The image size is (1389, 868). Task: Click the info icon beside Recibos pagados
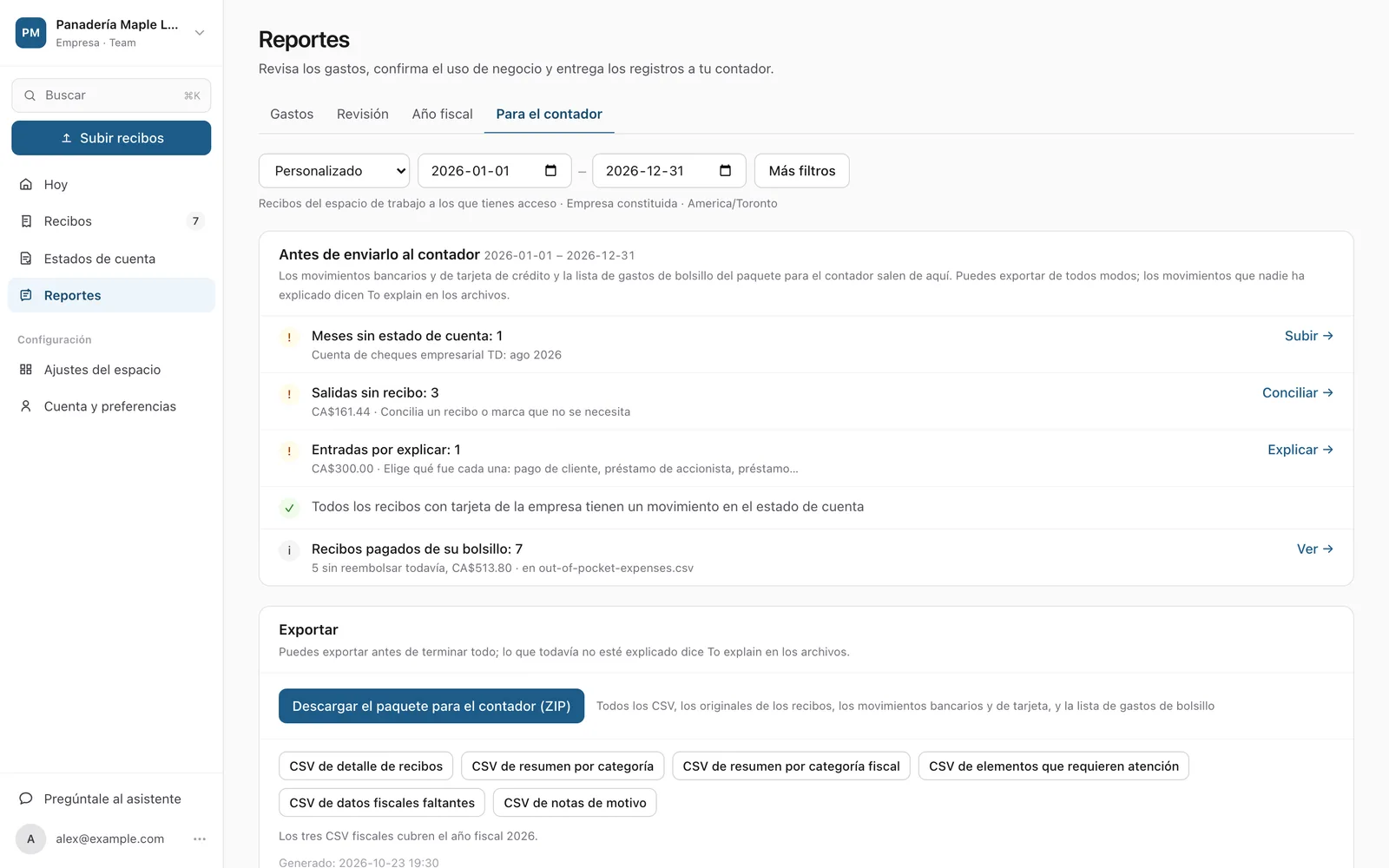[x=289, y=550]
